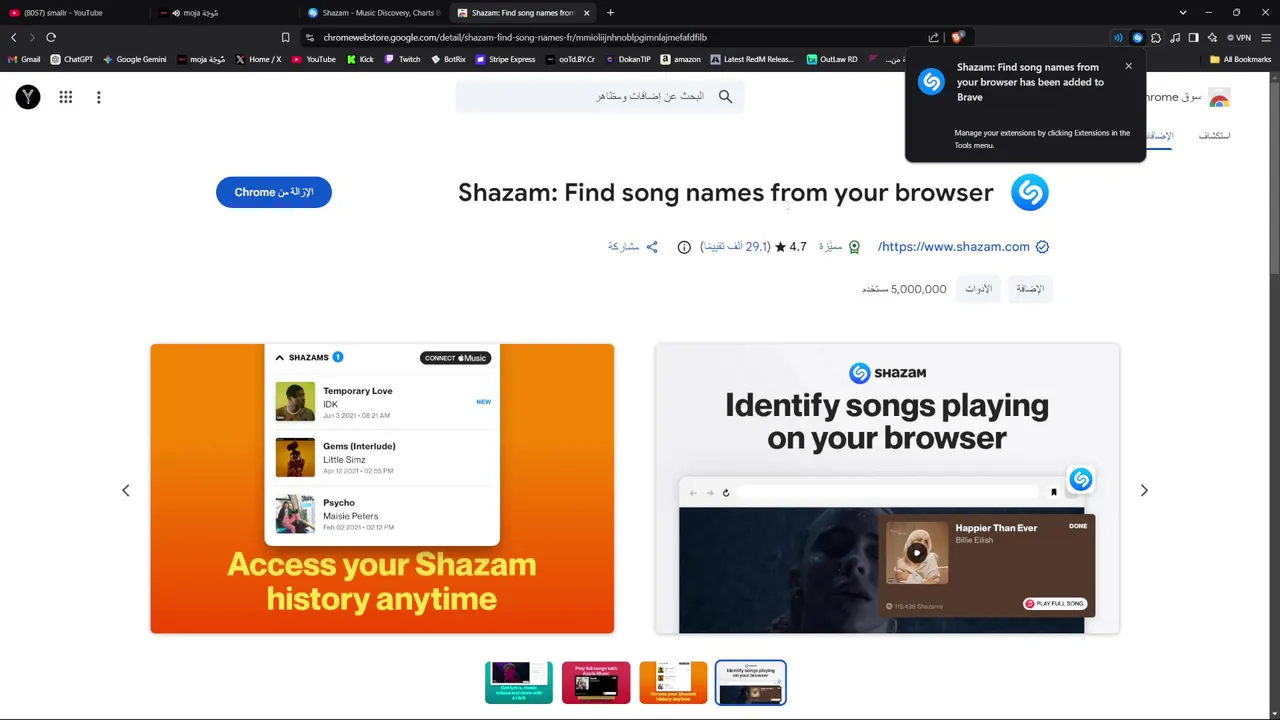Open the Extensions puzzle-piece menu
The image size is (1280, 720).
(x=1156, y=37)
